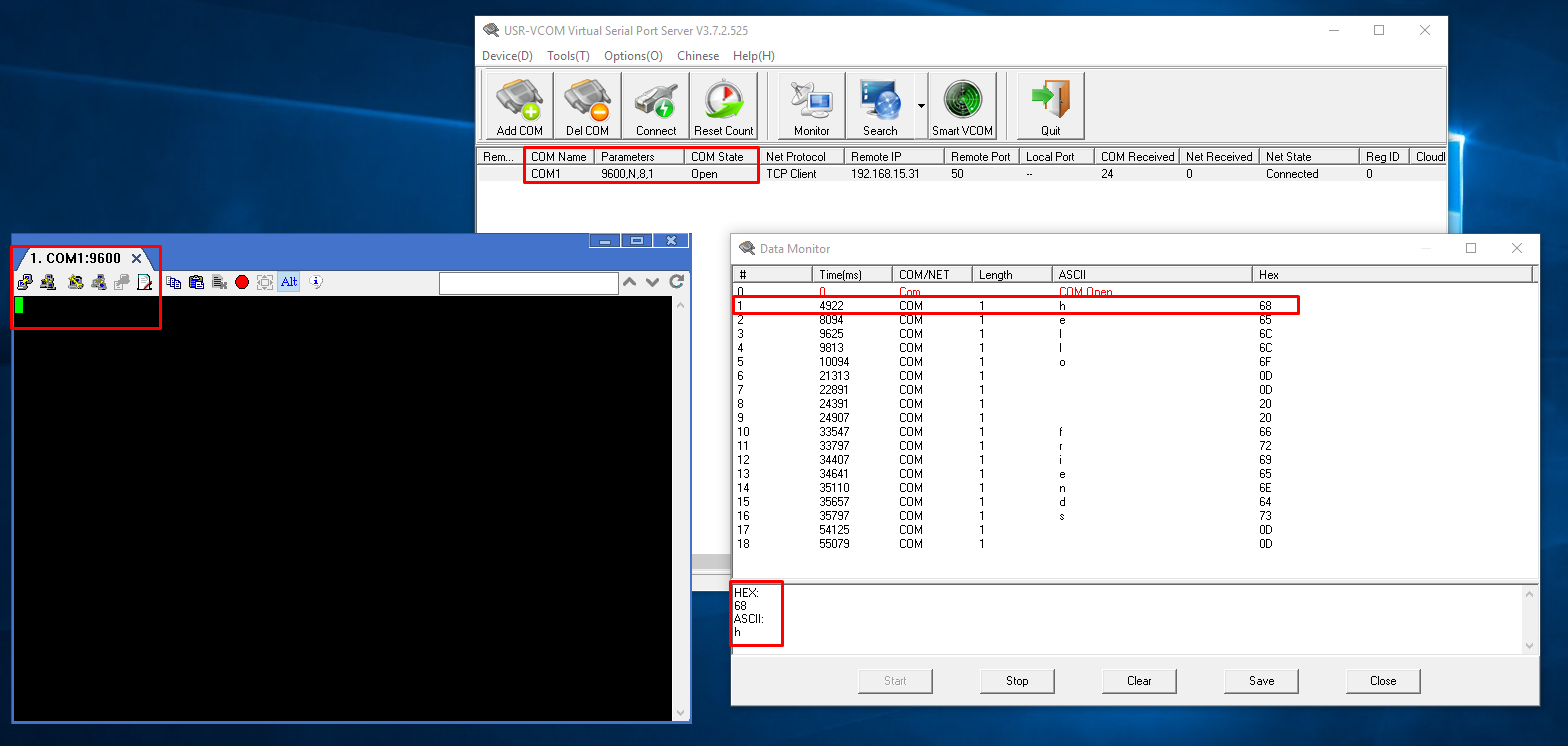Click the down chevron next to terminal search box

[x=652, y=283]
